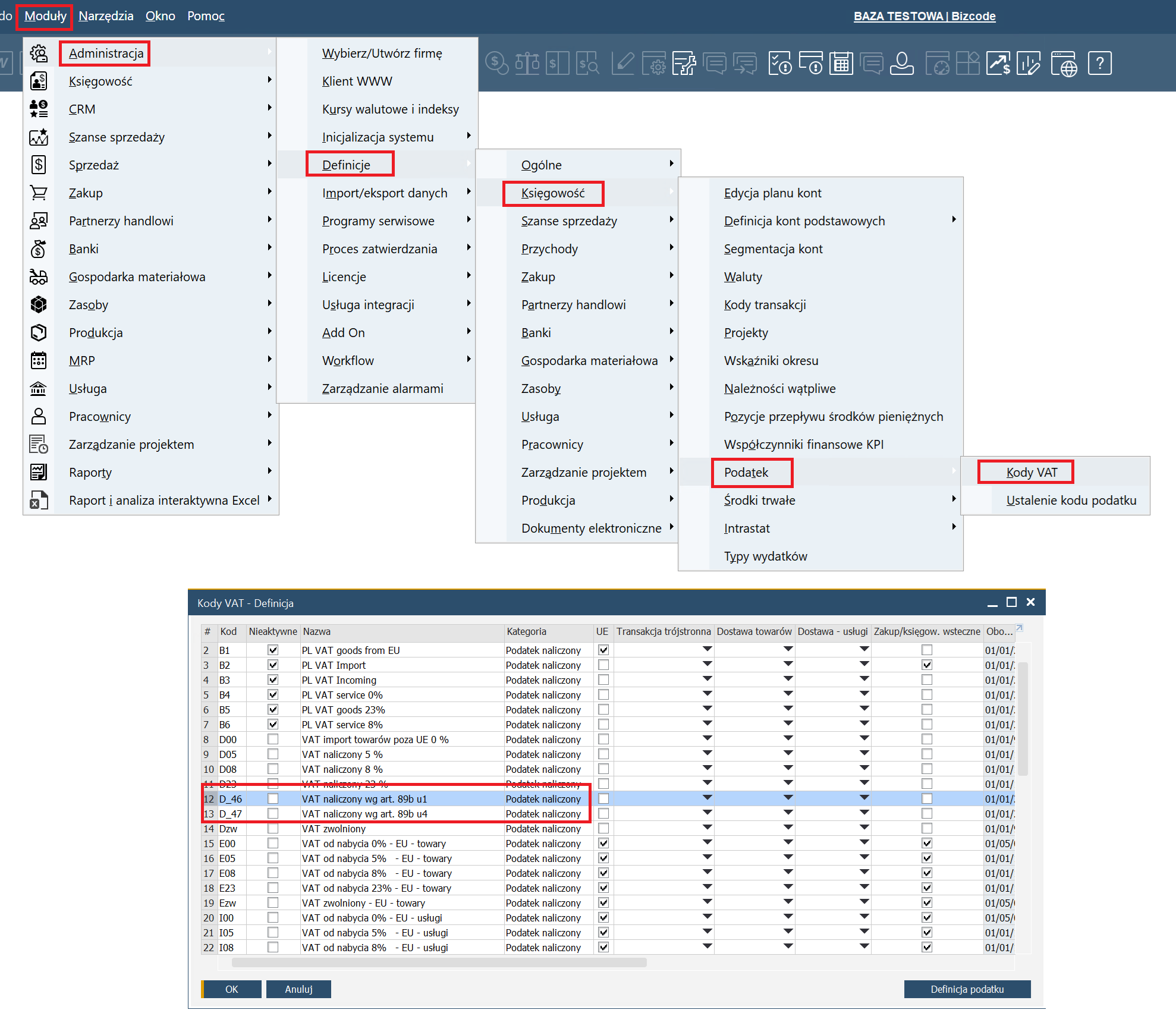Viewport: 1176px width, 1013px height.
Task: Open Transakcja trójstronna dropdown for row B1
Action: [707, 649]
